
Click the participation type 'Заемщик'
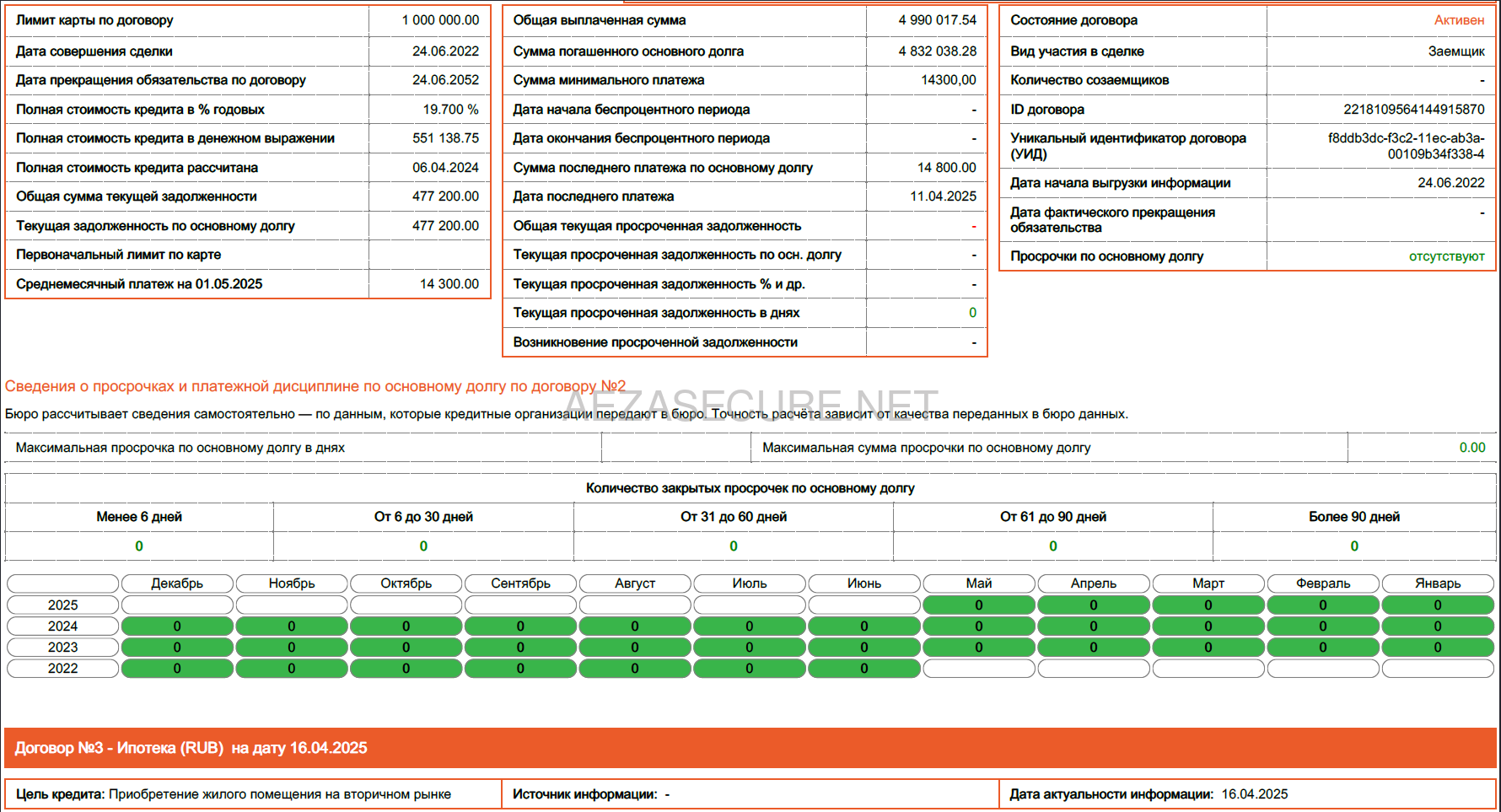click(1456, 51)
